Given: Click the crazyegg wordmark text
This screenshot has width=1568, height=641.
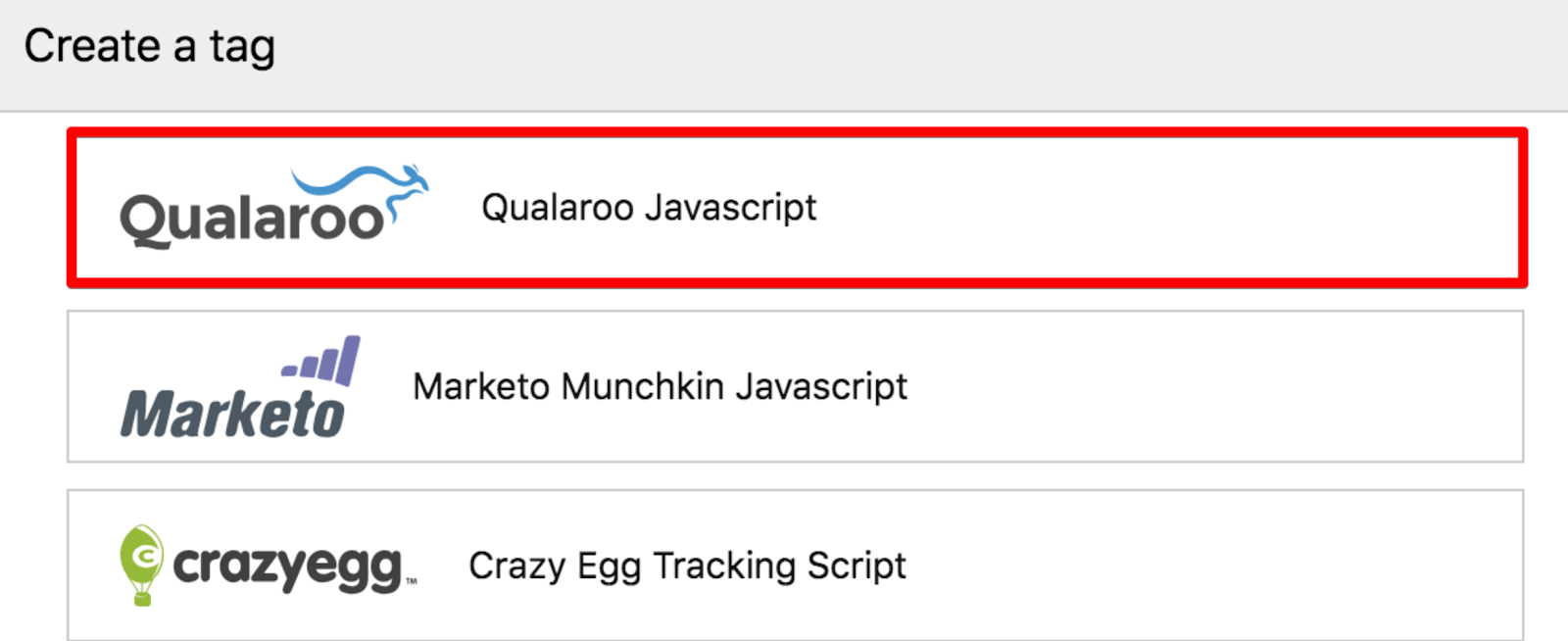Looking at the screenshot, I should coord(288,567).
